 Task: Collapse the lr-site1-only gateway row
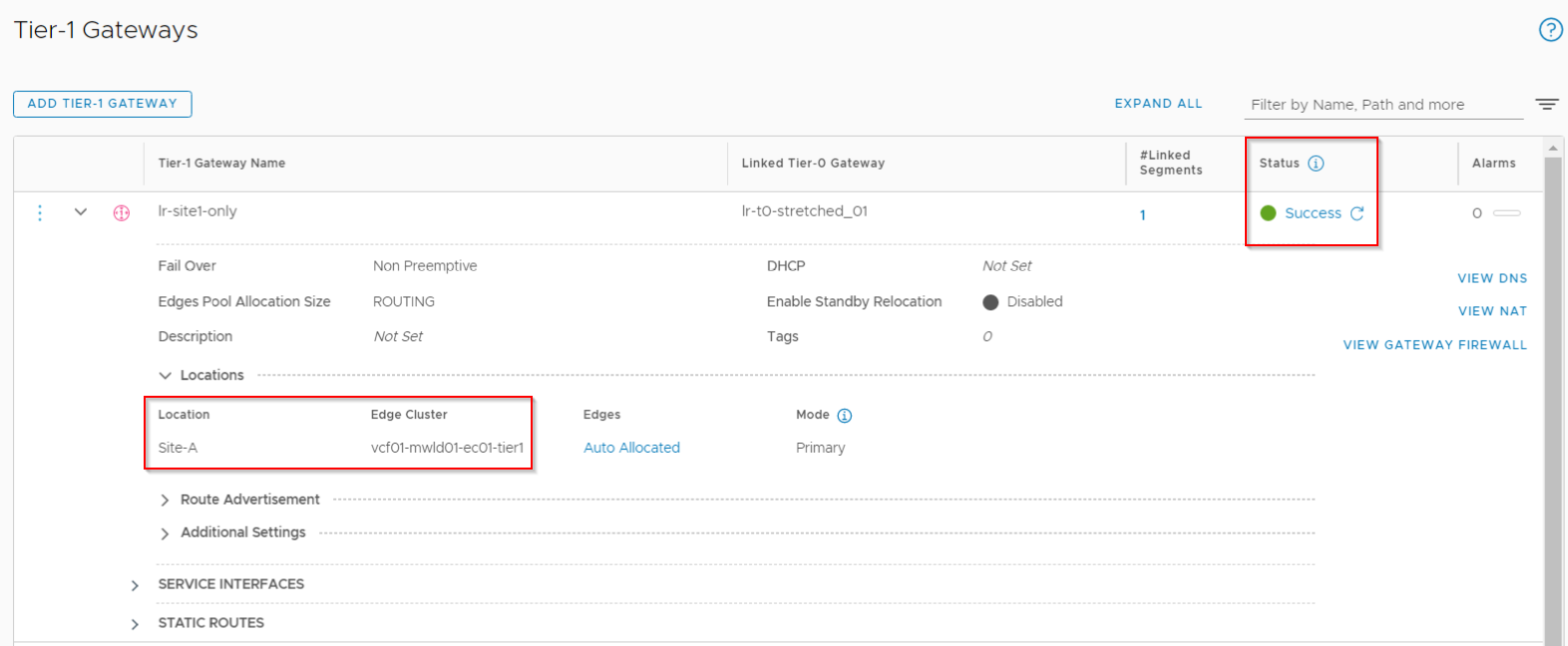point(81,212)
